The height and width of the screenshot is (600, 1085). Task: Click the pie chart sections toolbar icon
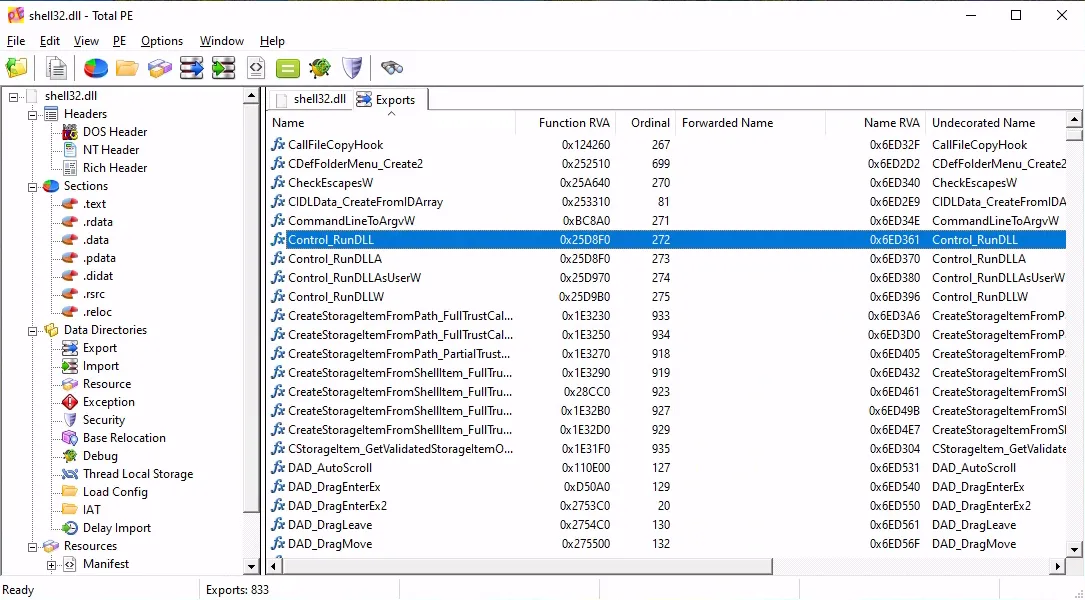pyautogui.click(x=95, y=68)
